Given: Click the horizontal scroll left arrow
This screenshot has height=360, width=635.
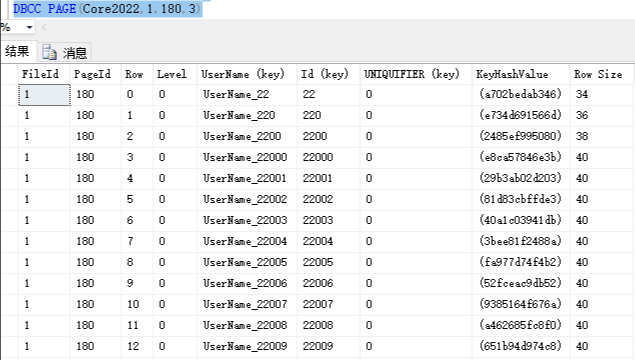Looking at the screenshot, I should tap(44, 28).
